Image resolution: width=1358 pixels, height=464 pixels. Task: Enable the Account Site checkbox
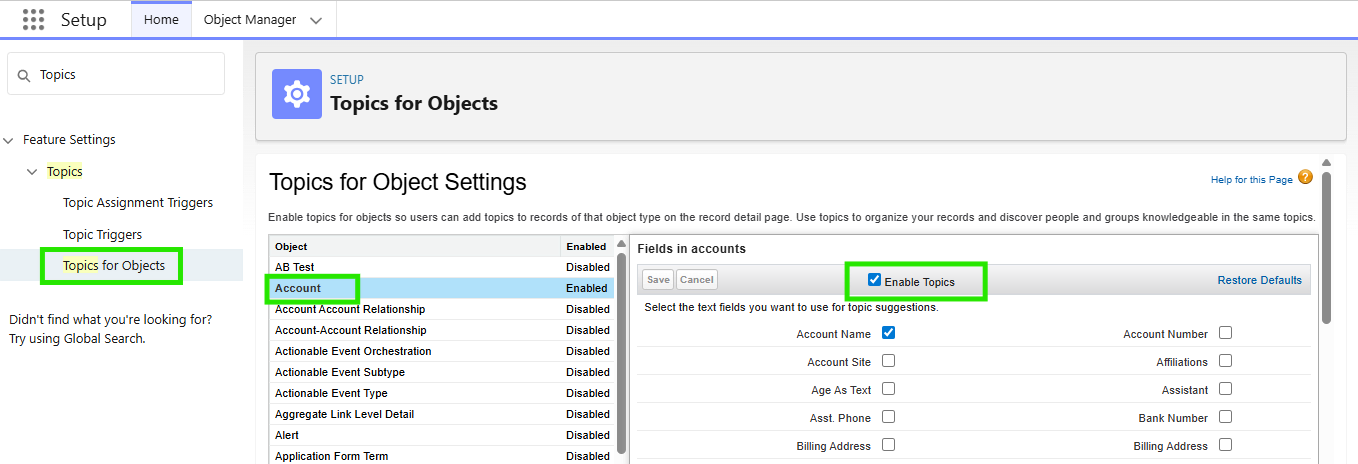pos(888,361)
